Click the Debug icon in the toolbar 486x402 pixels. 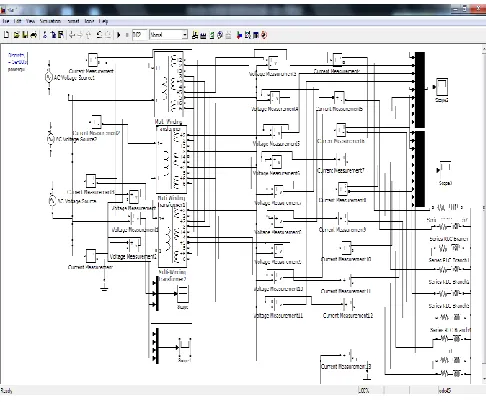pos(264,35)
